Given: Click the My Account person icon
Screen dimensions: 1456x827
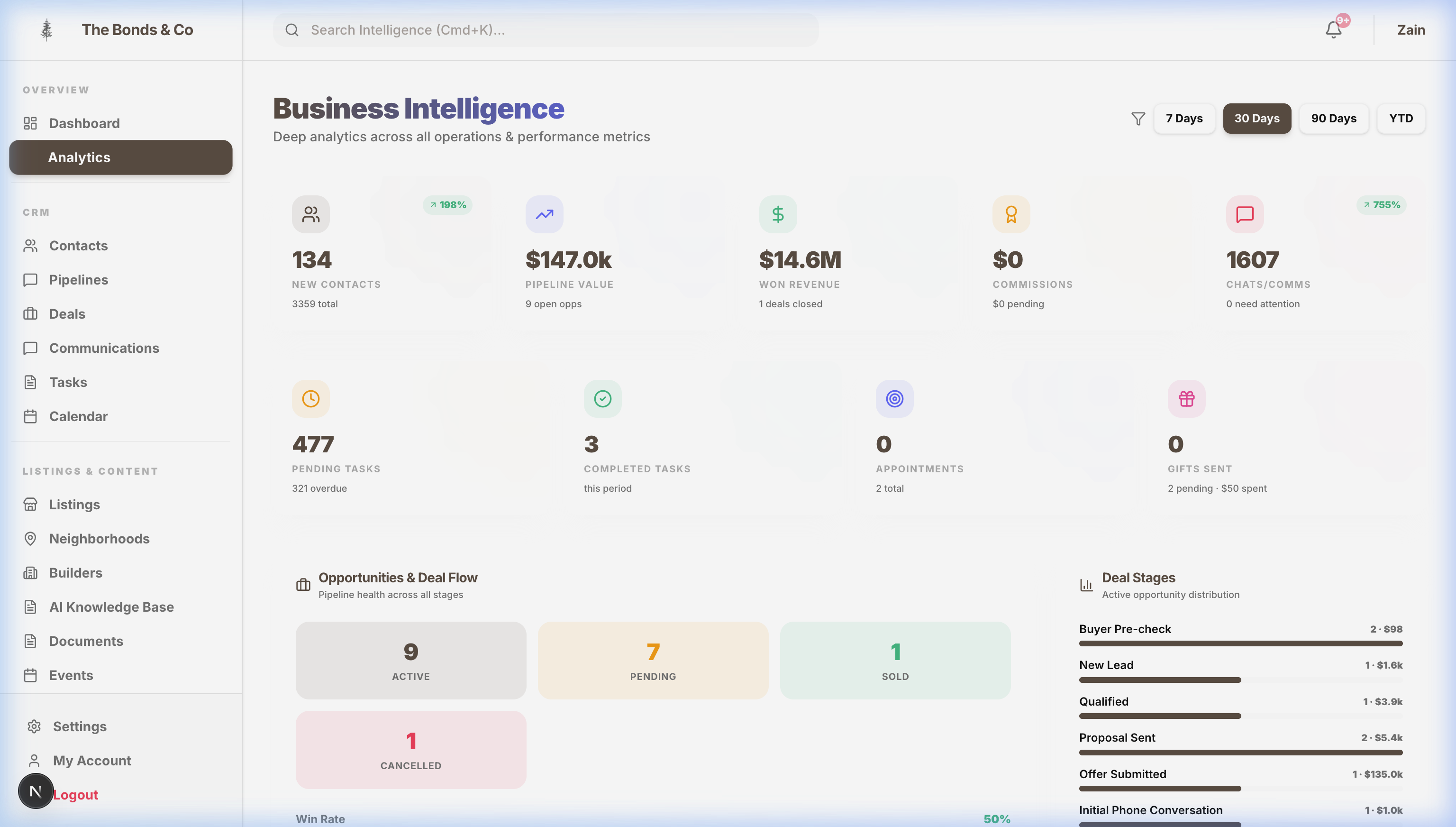Looking at the screenshot, I should [34, 761].
